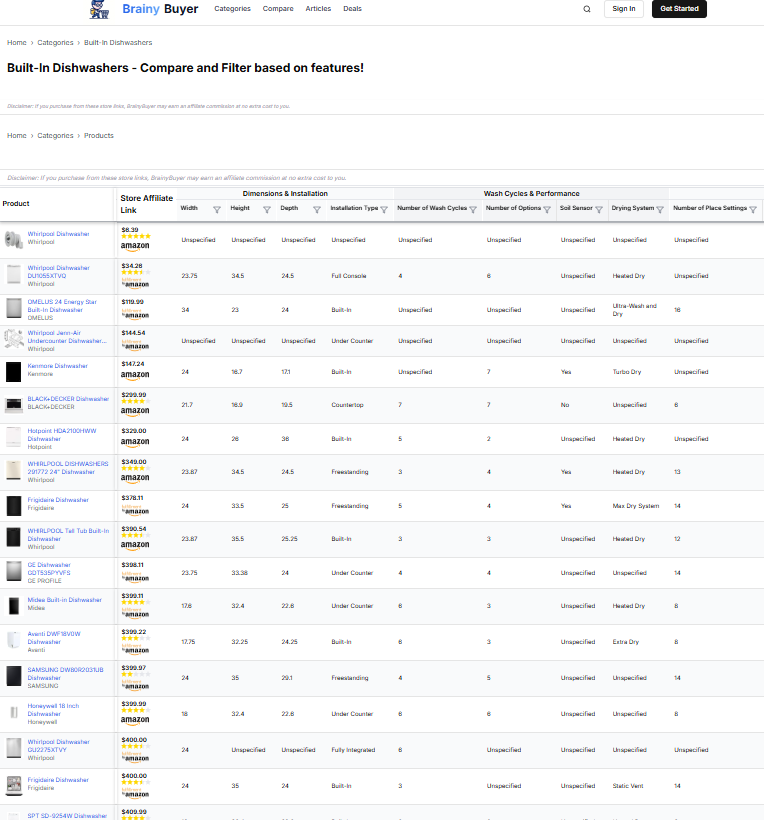This screenshot has width=764, height=820.
Task: Click 'Static Vent' drying system cell
Action: click(628, 786)
